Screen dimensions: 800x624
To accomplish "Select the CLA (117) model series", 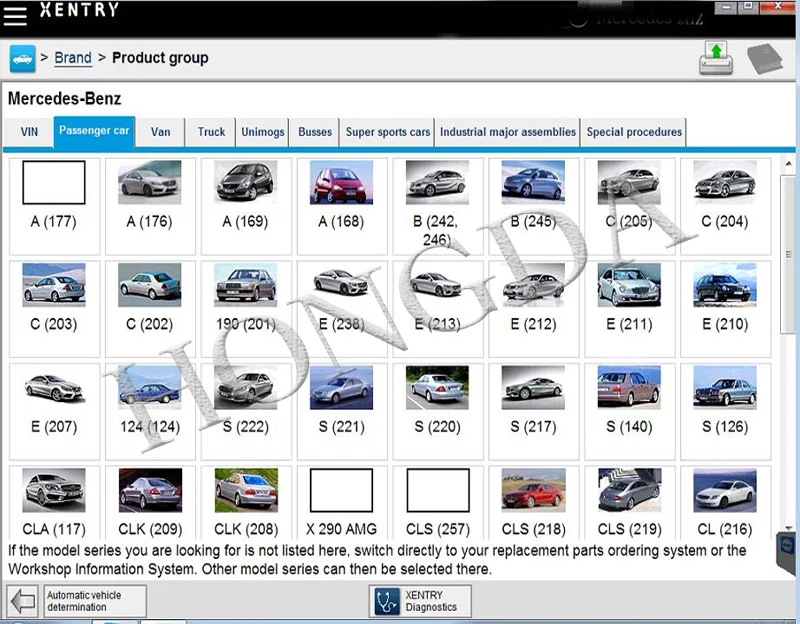I will (54, 503).
